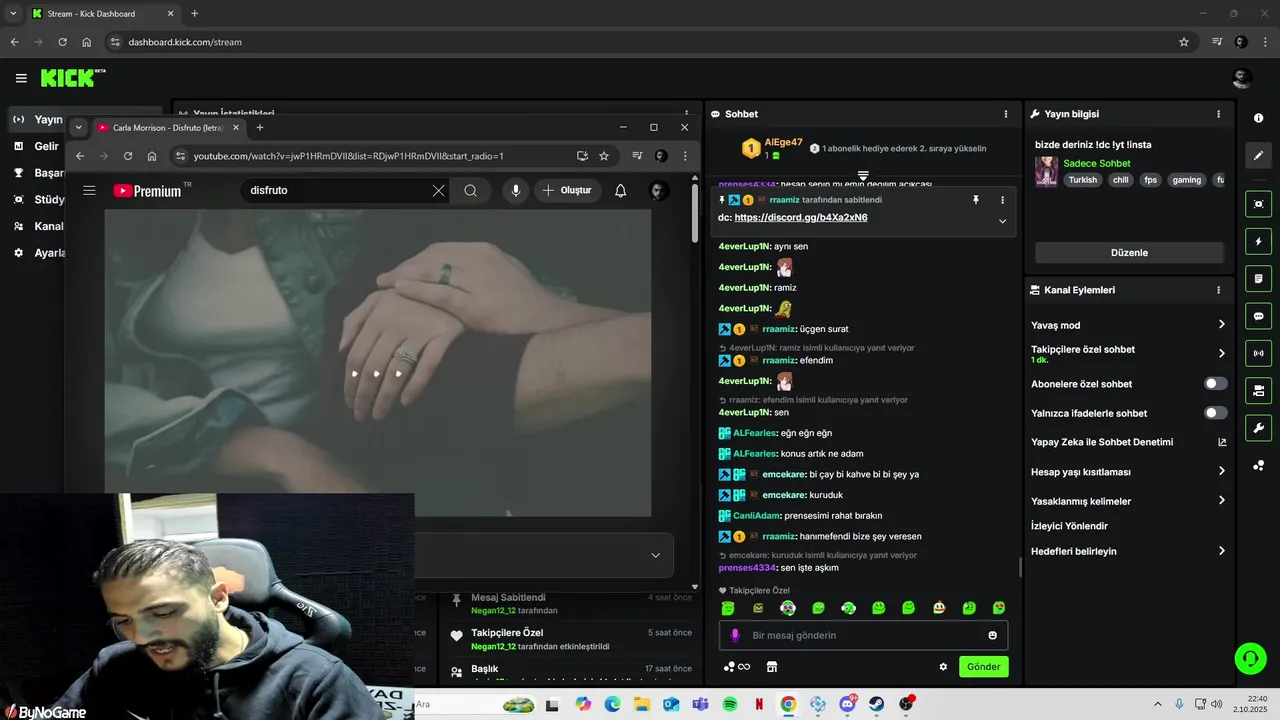Image resolution: width=1280 pixels, height=720 pixels.
Task: Expand the collapsed section chevron under YouTube video
Action: pyautogui.click(x=655, y=555)
